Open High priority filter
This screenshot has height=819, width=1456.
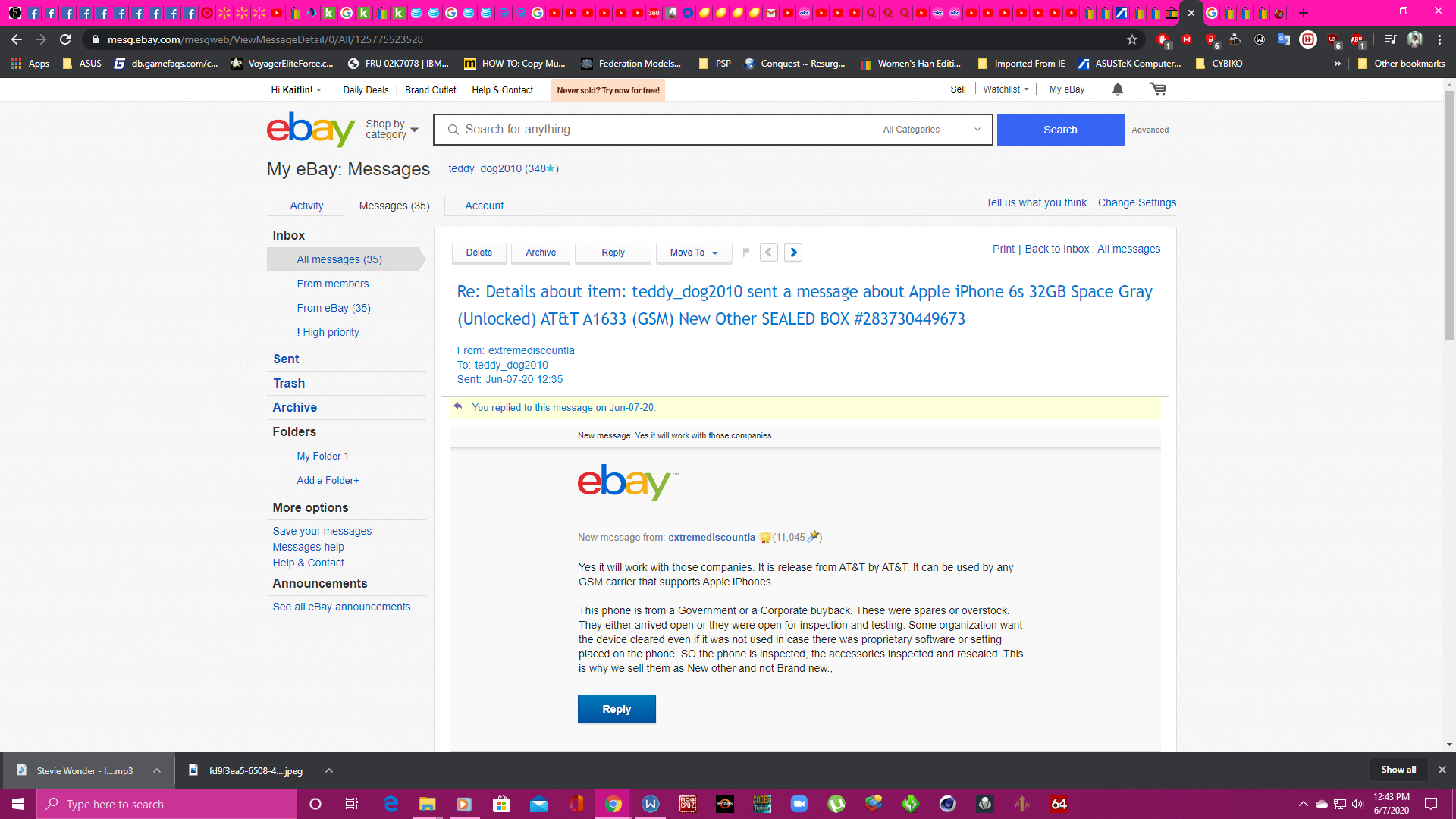pos(328,332)
